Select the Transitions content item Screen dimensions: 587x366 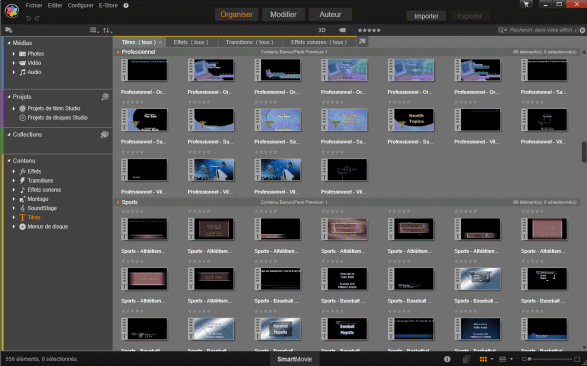pyautogui.click(x=40, y=181)
